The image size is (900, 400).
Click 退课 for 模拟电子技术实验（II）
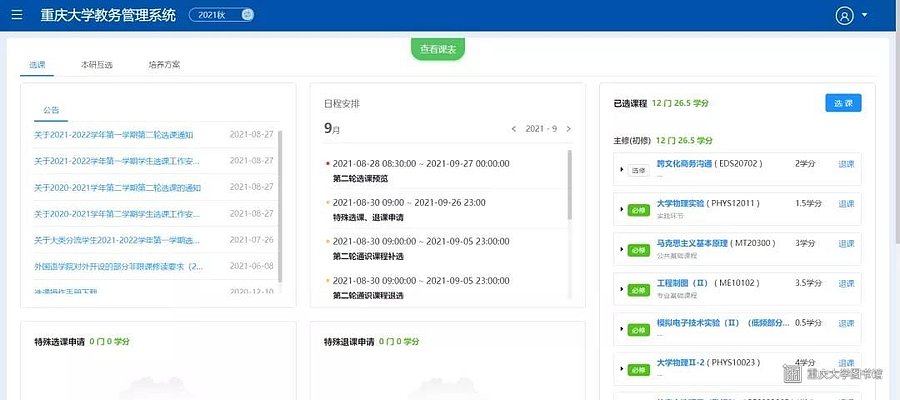click(x=846, y=323)
